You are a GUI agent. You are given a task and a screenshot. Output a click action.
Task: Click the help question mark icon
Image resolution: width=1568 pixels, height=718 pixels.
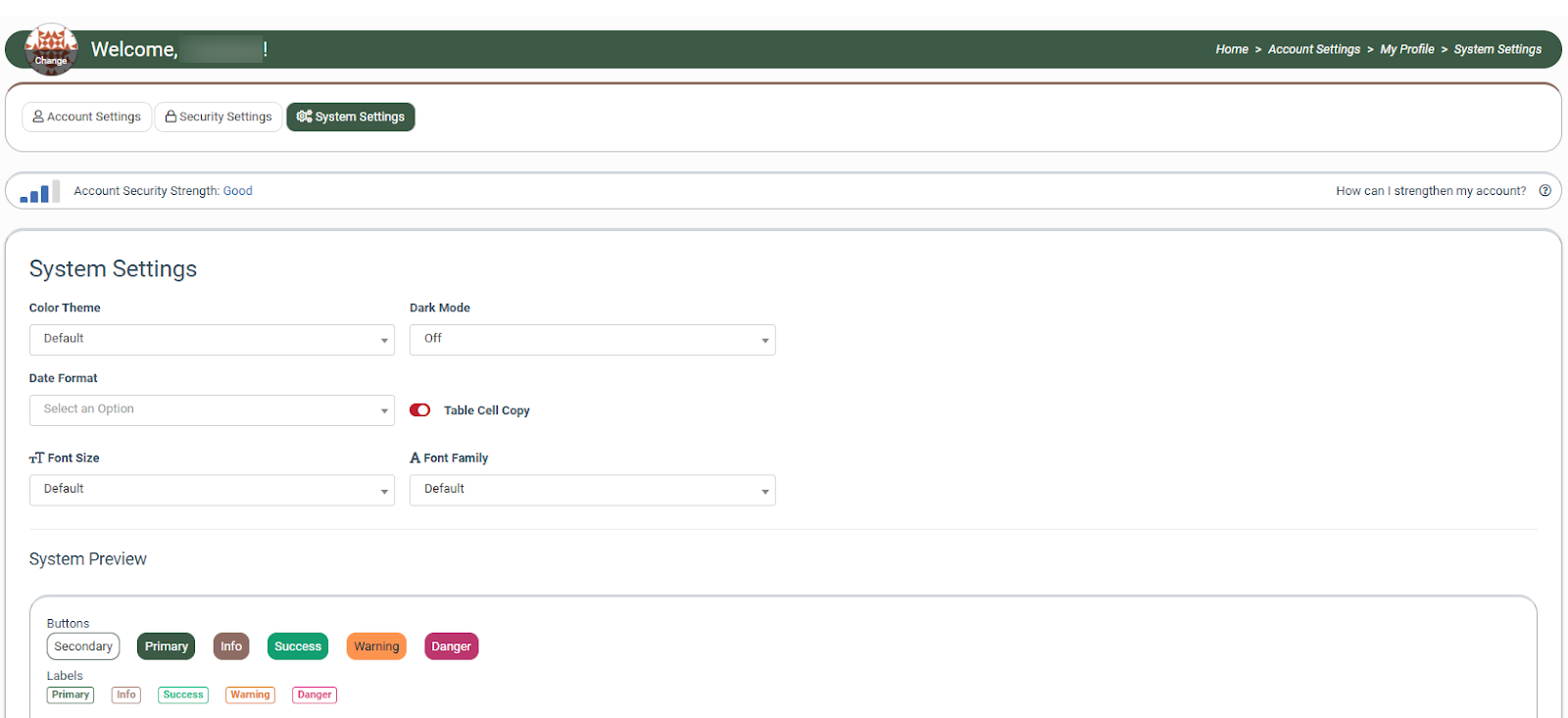pos(1544,191)
